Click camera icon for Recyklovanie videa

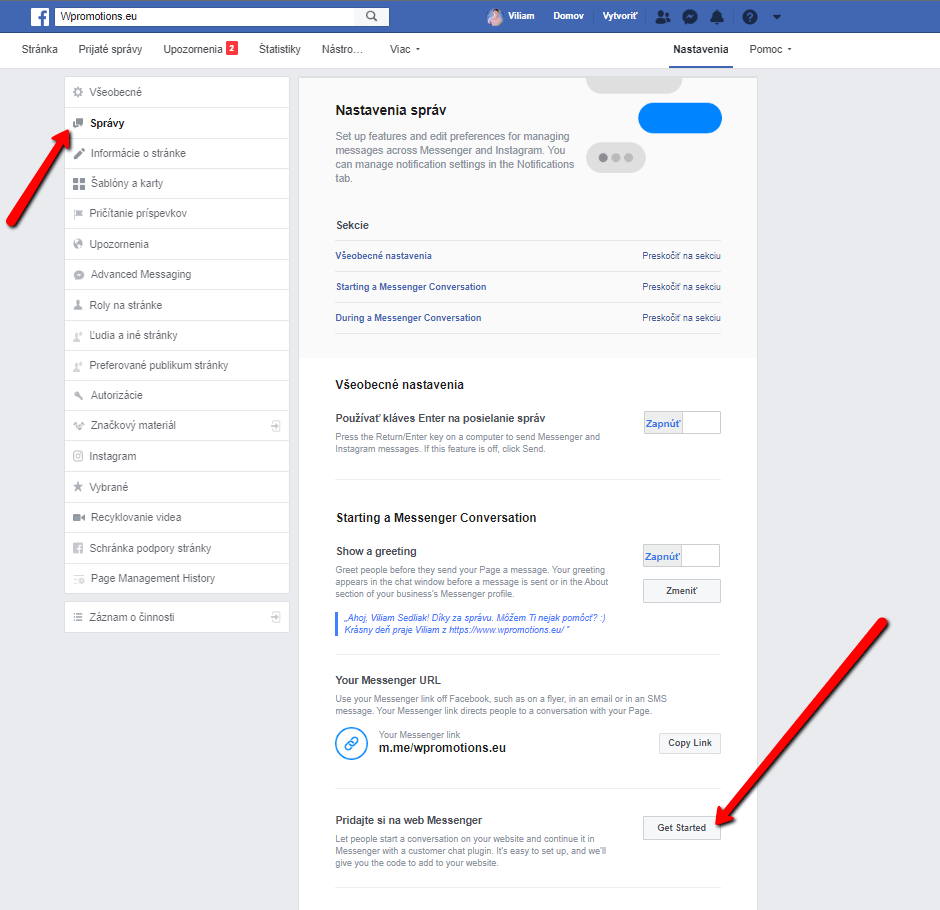click(x=79, y=517)
